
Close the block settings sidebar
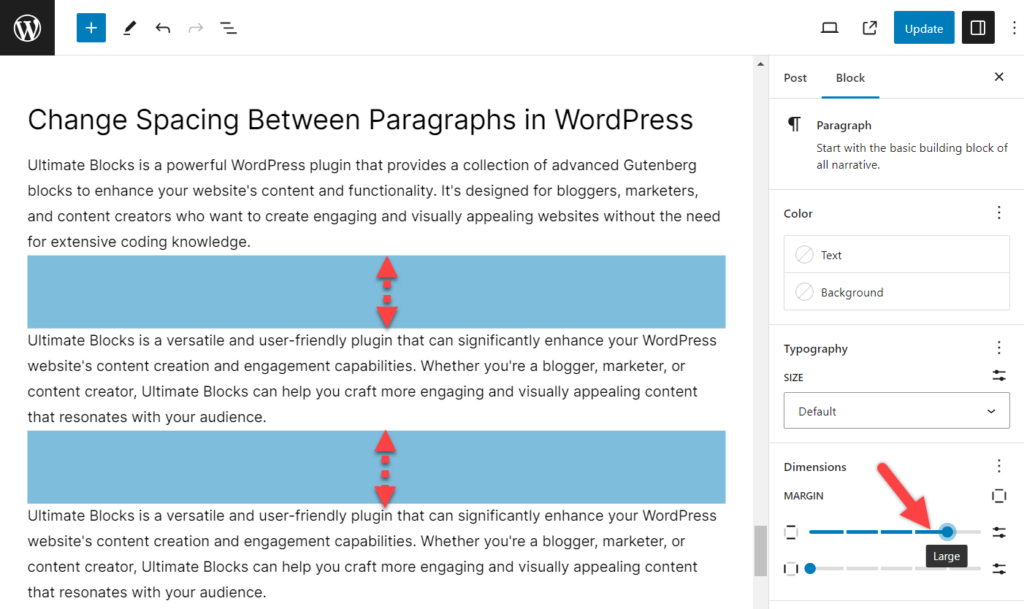tap(998, 76)
